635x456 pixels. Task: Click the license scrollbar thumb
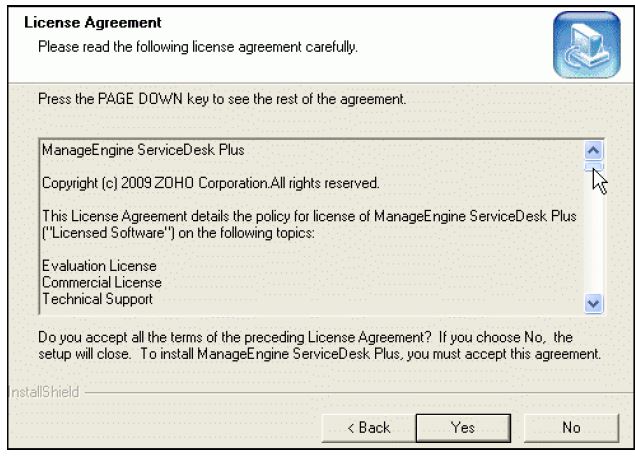pyautogui.click(x=594, y=166)
